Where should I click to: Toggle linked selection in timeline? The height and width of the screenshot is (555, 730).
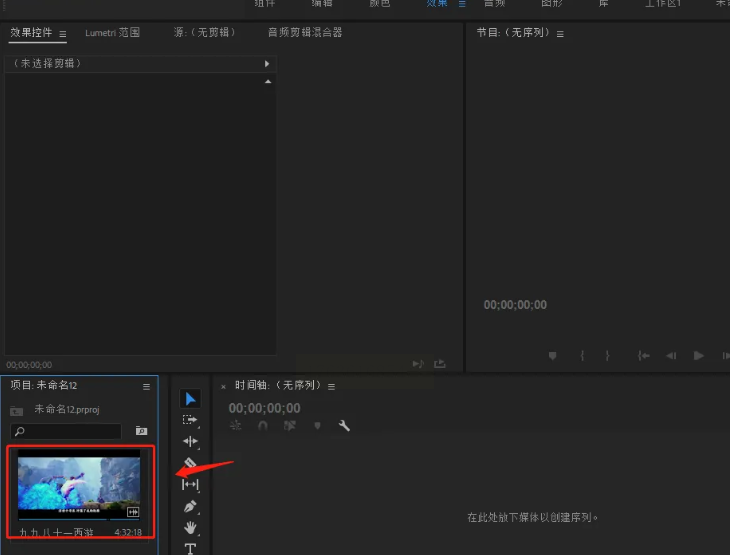[x=290, y=426]
